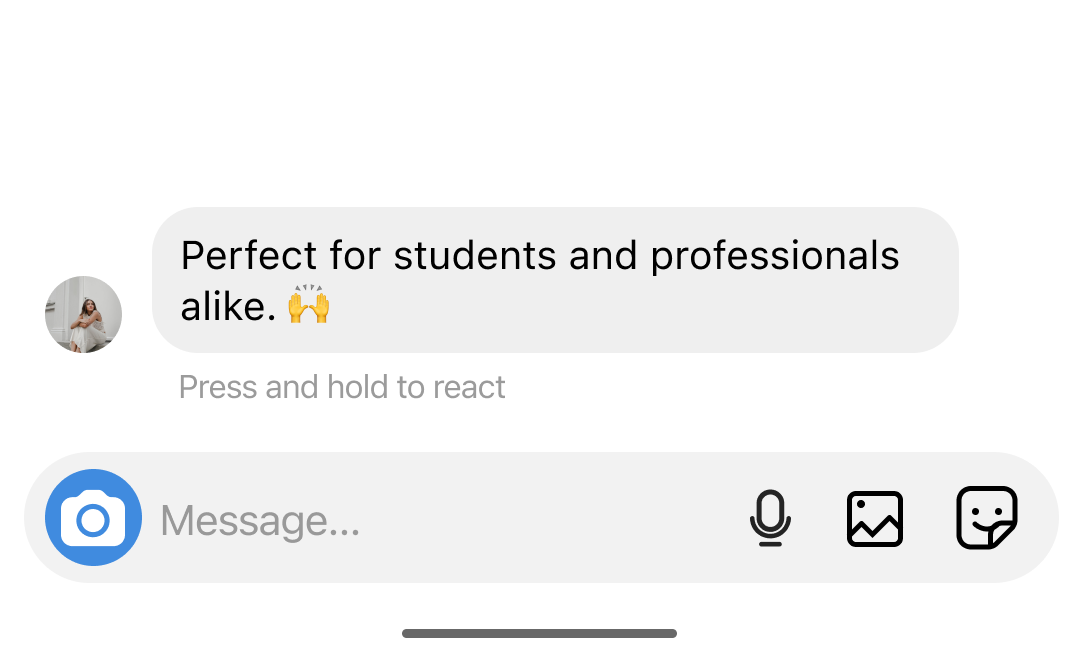Viewport: 1080px width, 668px height.
Task: Click the word "alike." in the bubble
Action: tap(228, 306)
